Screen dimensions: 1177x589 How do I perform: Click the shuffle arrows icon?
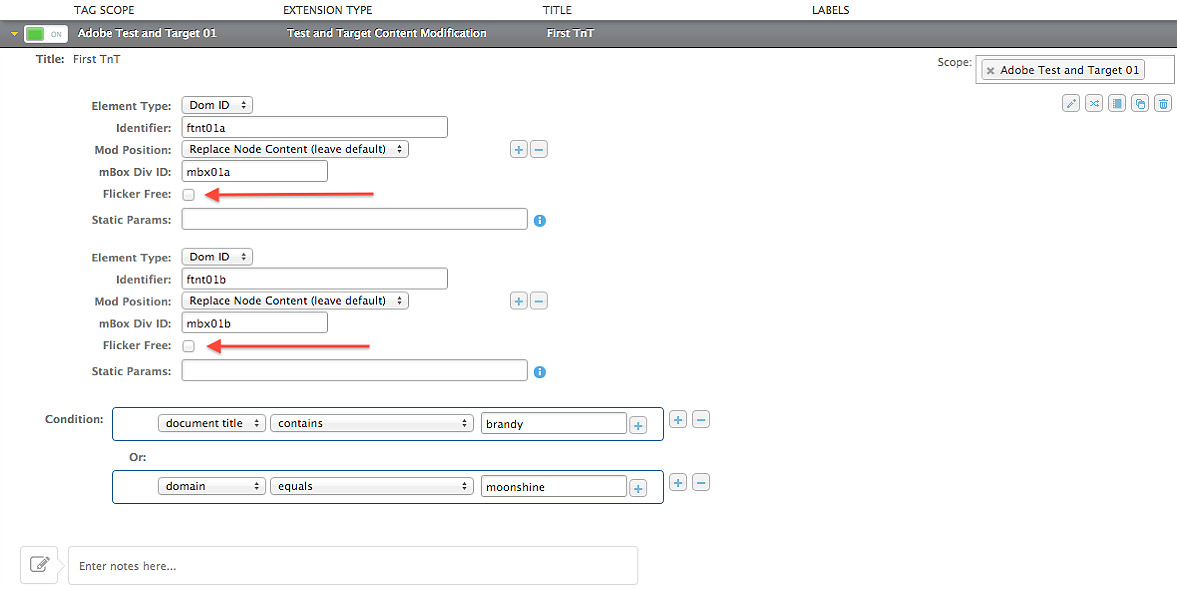1094,104
